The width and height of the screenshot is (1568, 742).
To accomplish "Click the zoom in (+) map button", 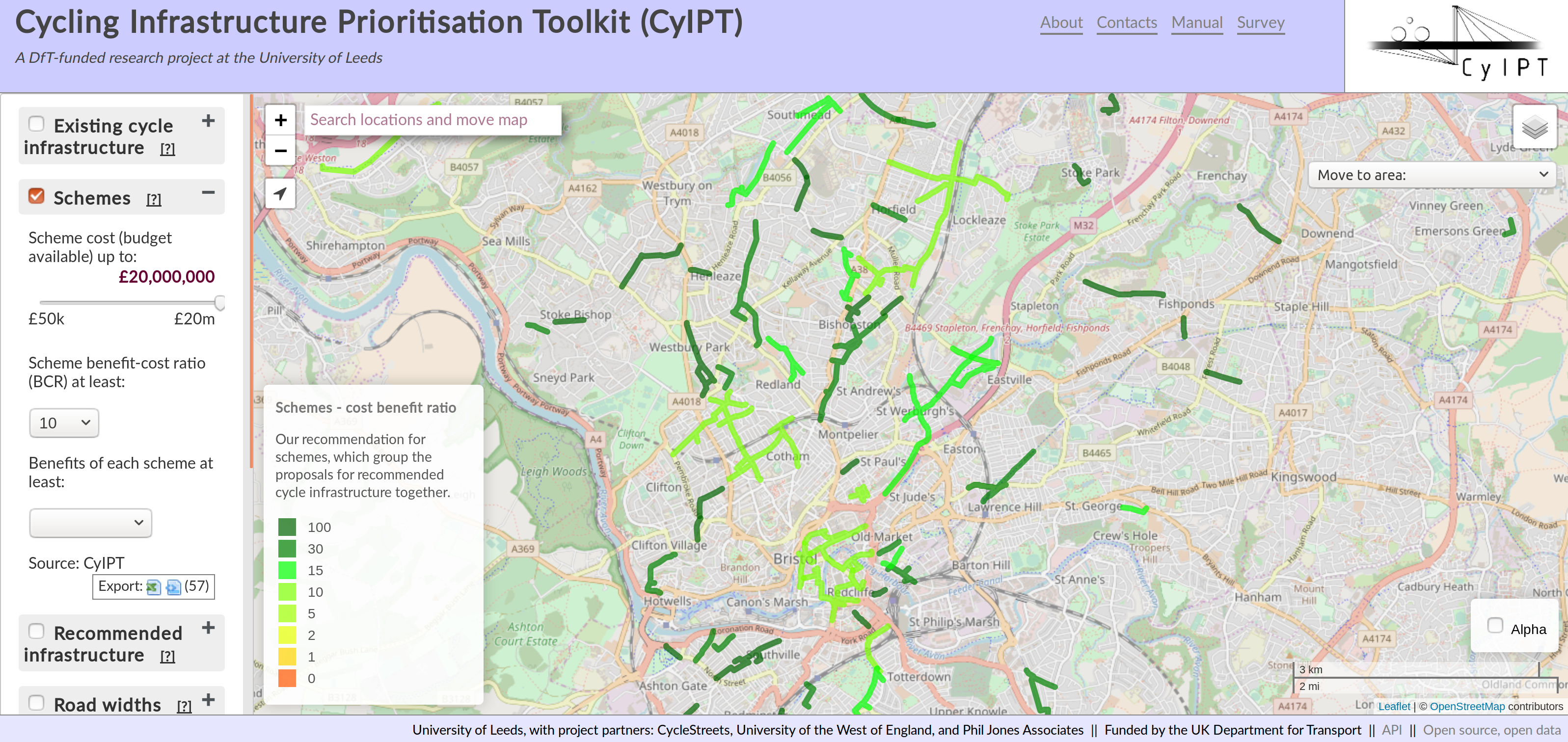I will tap(281, 120).
